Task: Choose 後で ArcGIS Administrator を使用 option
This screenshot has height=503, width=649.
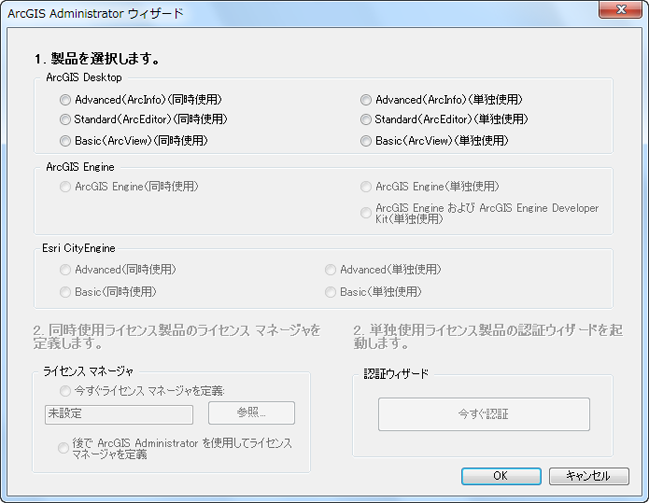Action: click(63, 448)
